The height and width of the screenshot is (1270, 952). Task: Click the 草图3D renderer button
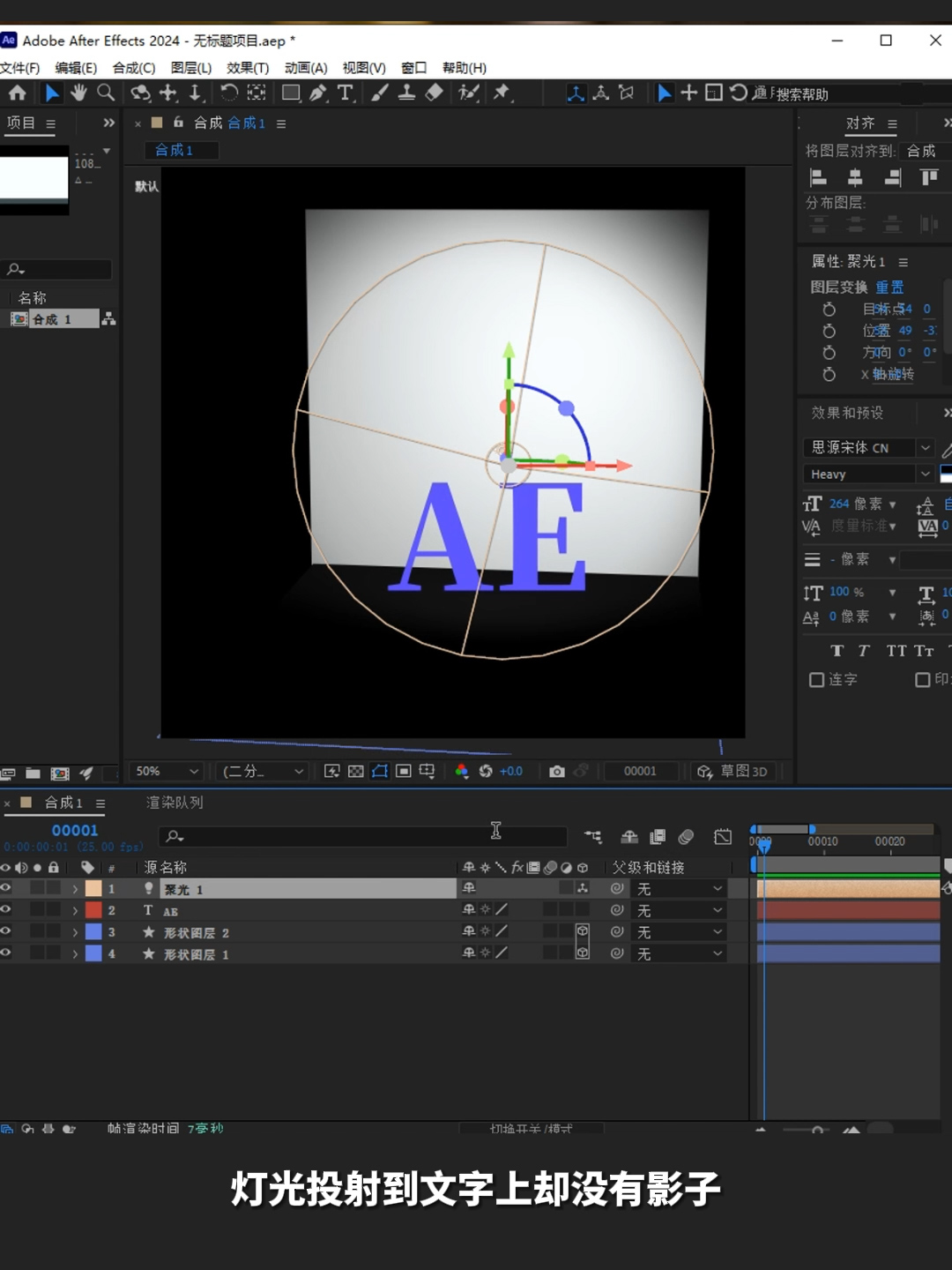[733, 772]
